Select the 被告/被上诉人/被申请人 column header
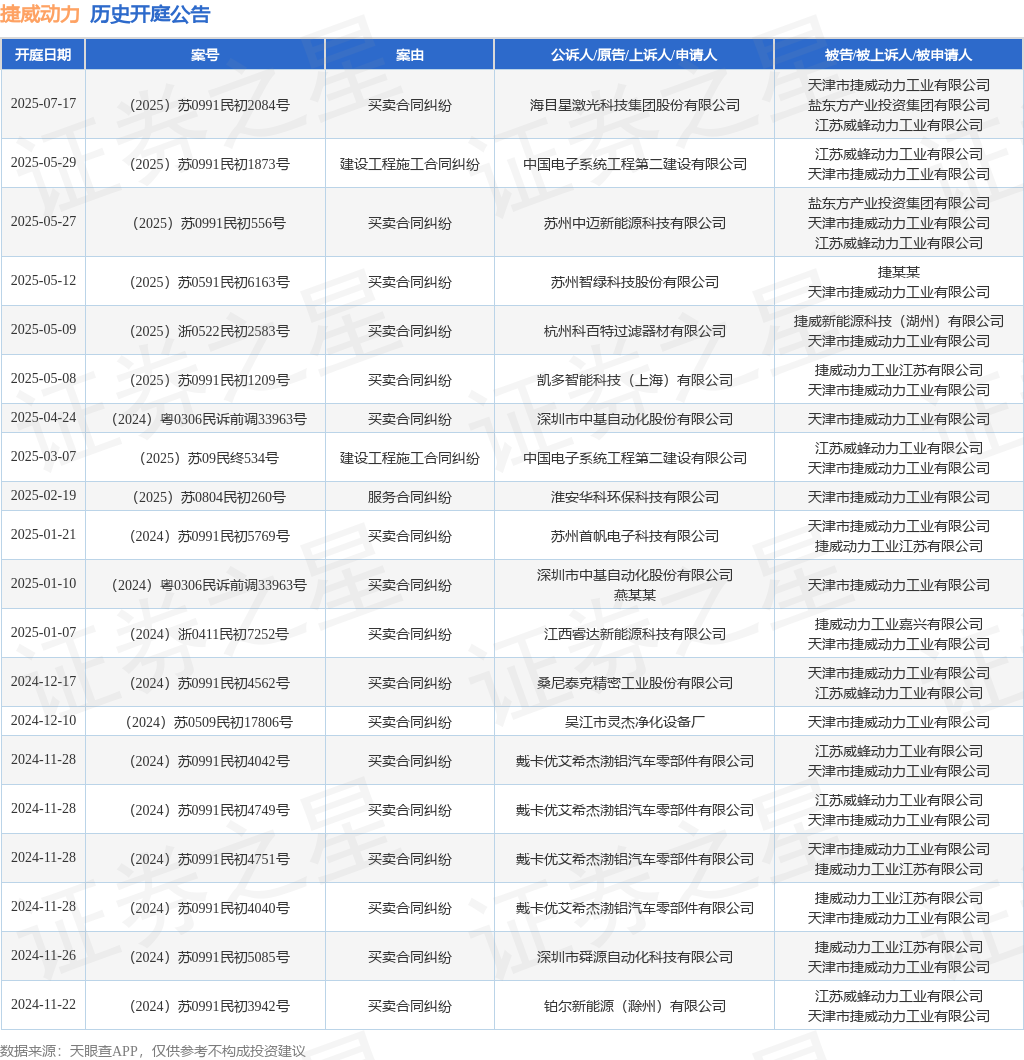The width and height of the screenshot is (1024, 1060). tap(898, 55)
